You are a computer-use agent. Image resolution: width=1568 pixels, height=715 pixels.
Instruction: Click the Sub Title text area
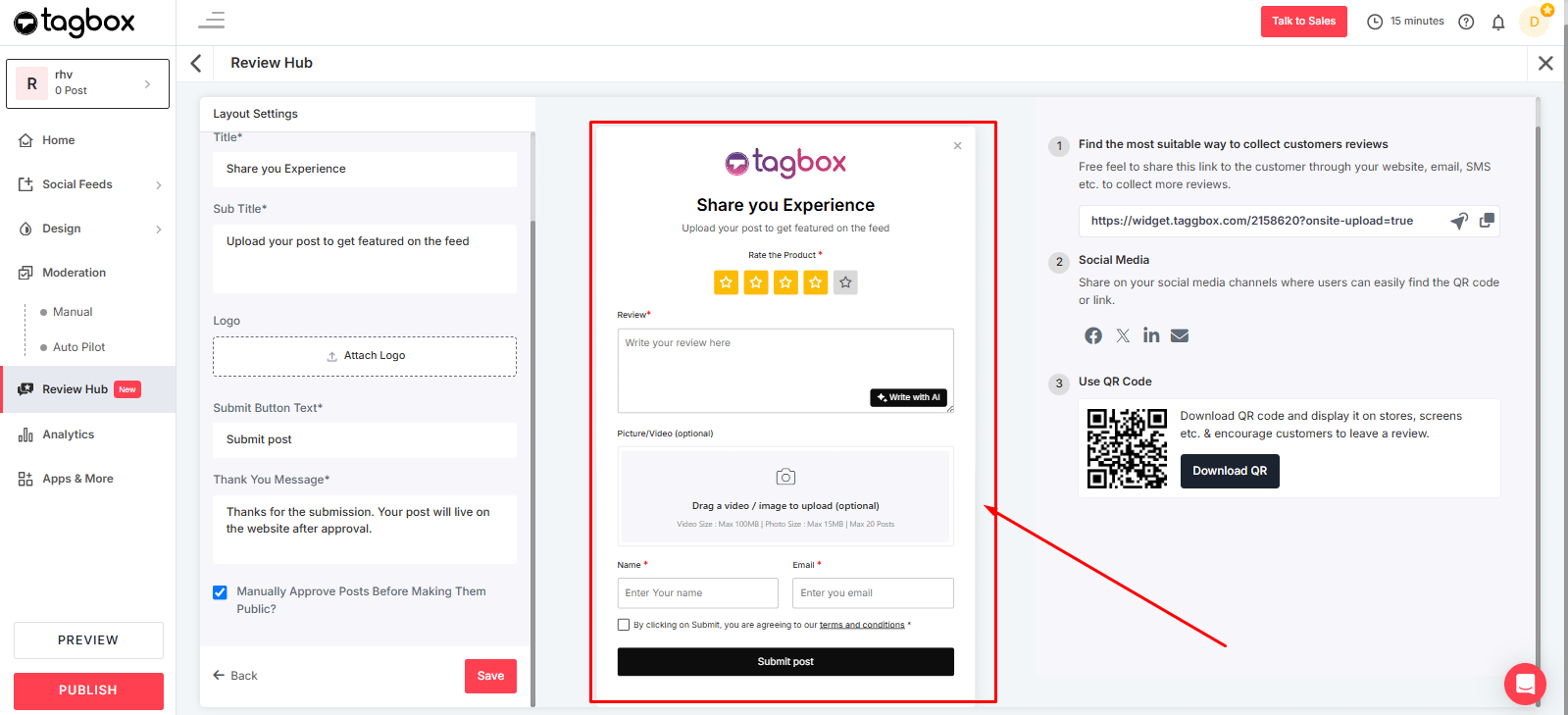point(365,259)
